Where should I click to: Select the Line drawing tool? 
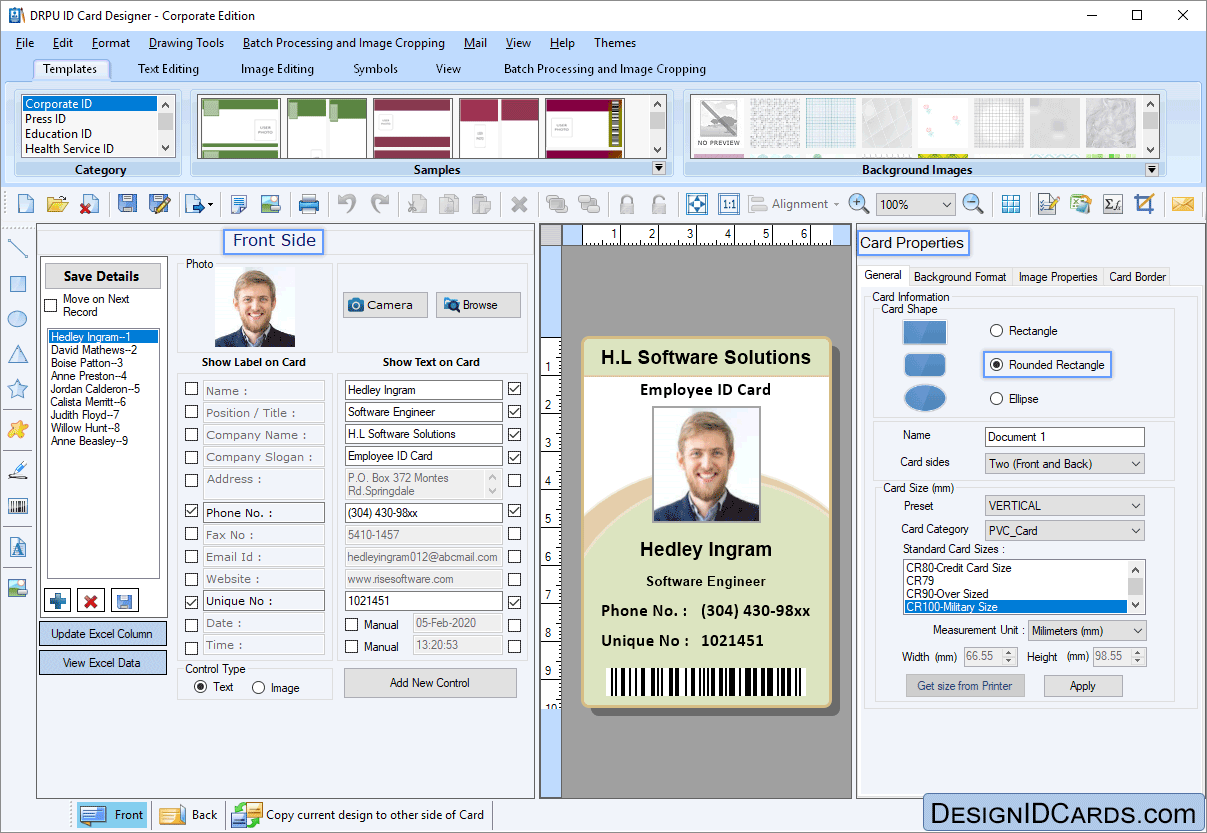[x=17, y=249]
